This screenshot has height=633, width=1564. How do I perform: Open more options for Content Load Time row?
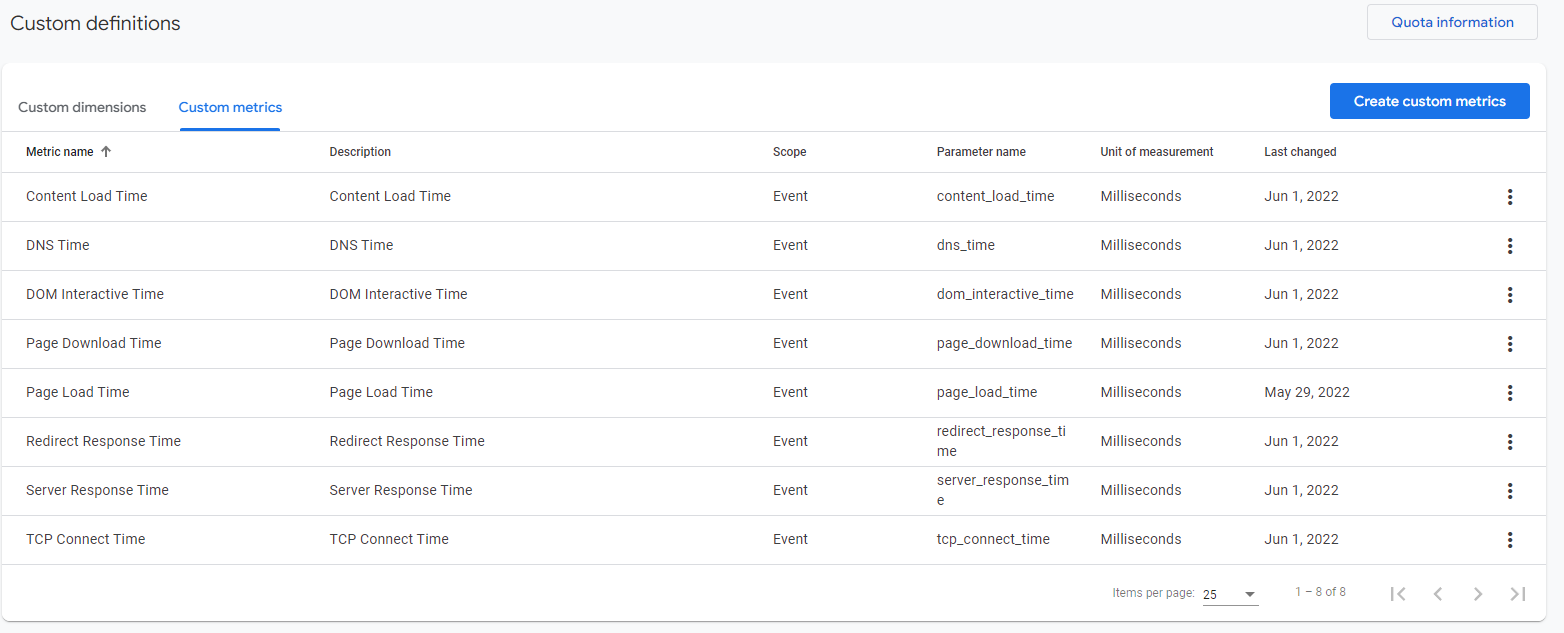pos(1509,197)
